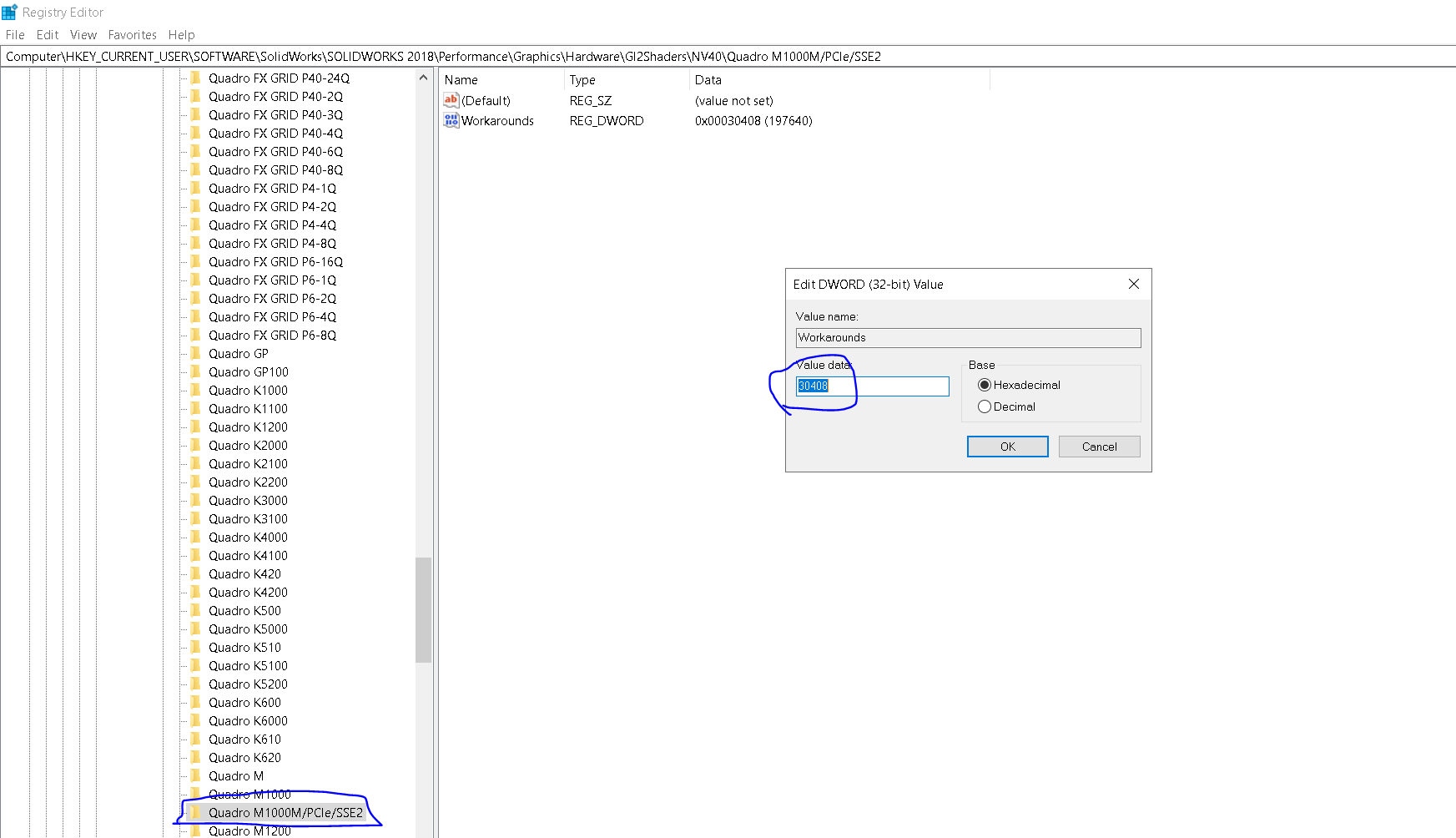Select the Decimal base option
The width and height of the screenshot is (1456, 838).
985,406
